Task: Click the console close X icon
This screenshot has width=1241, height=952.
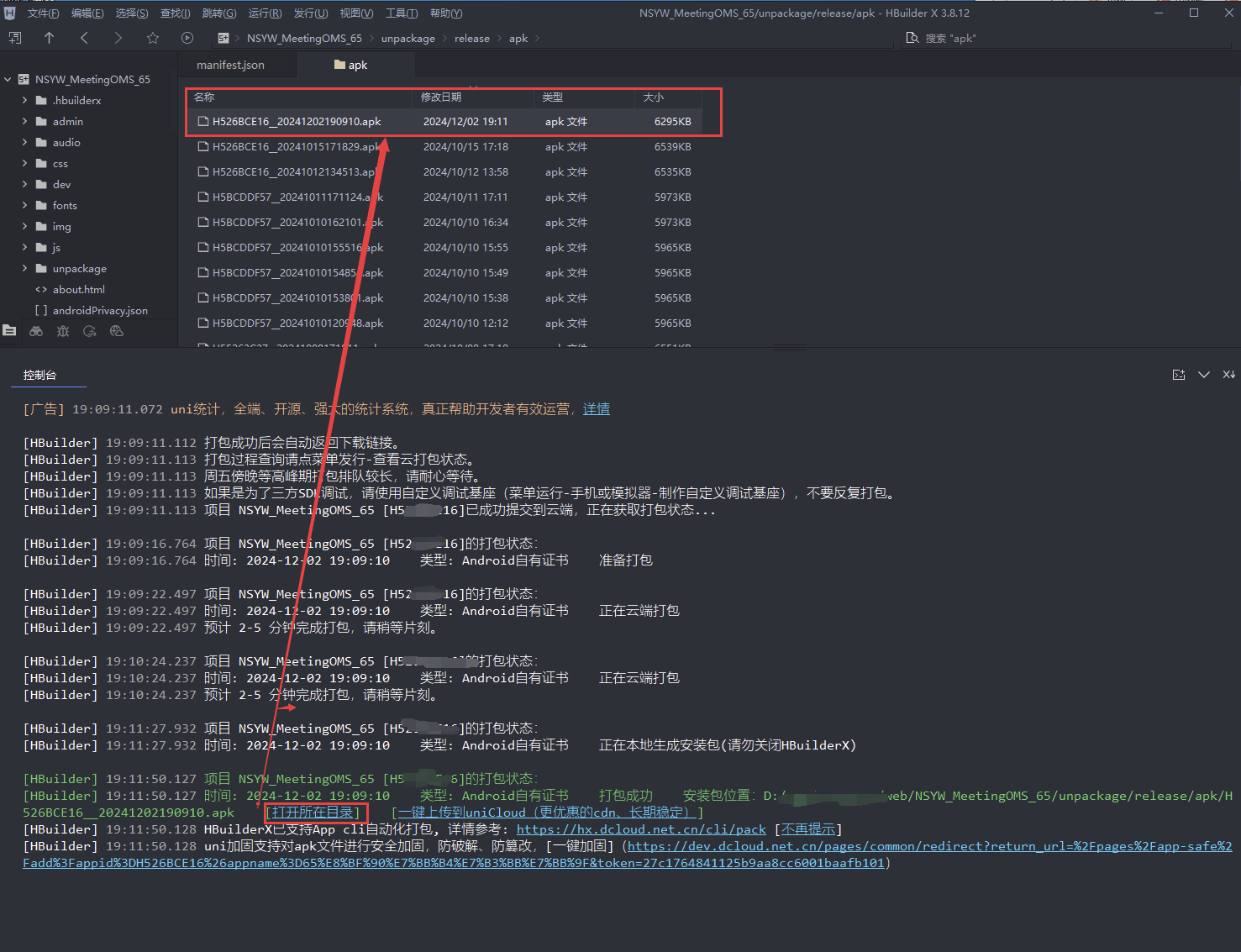Action: 1229,375
